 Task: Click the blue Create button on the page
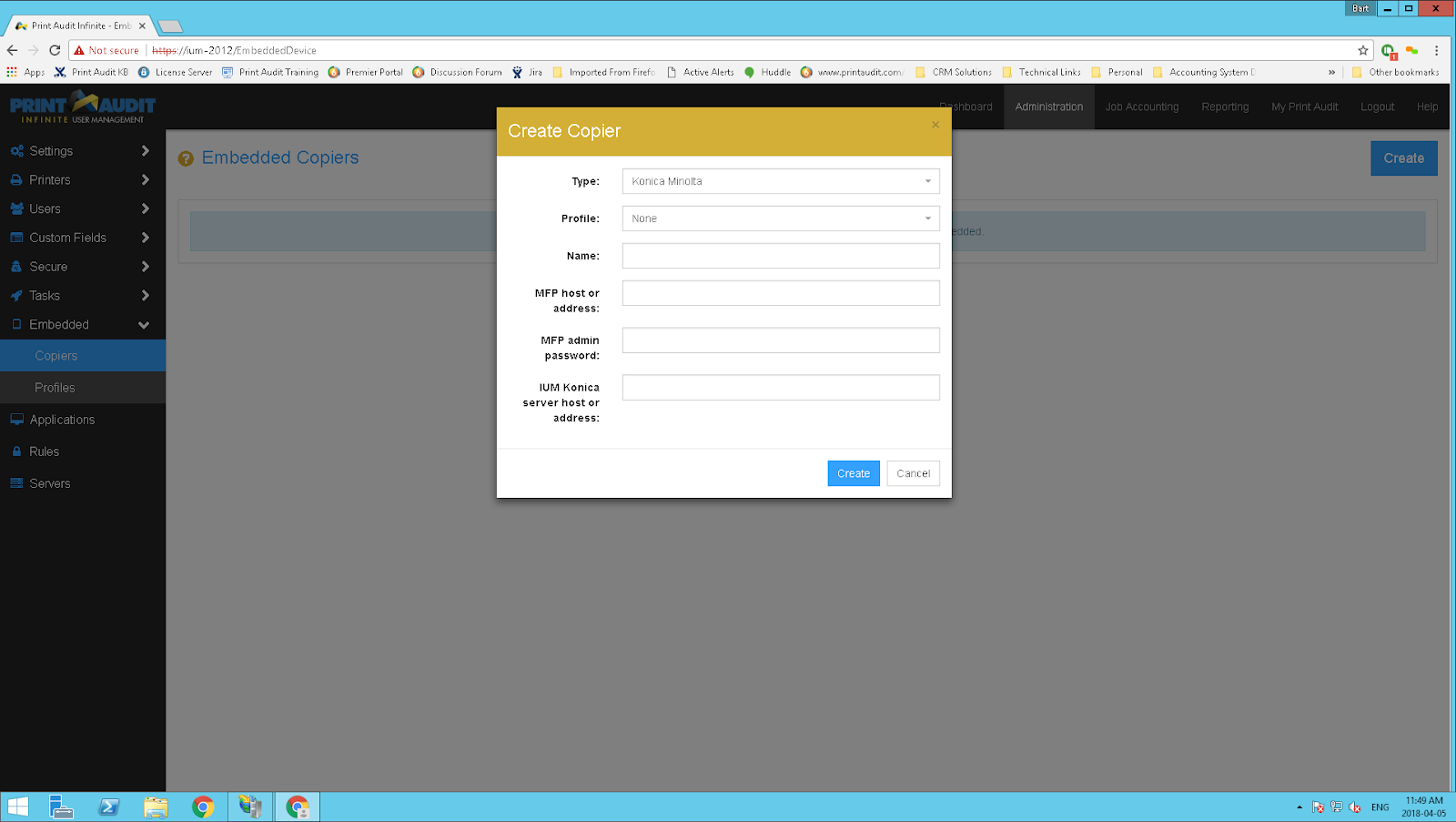coord(1404,158)
